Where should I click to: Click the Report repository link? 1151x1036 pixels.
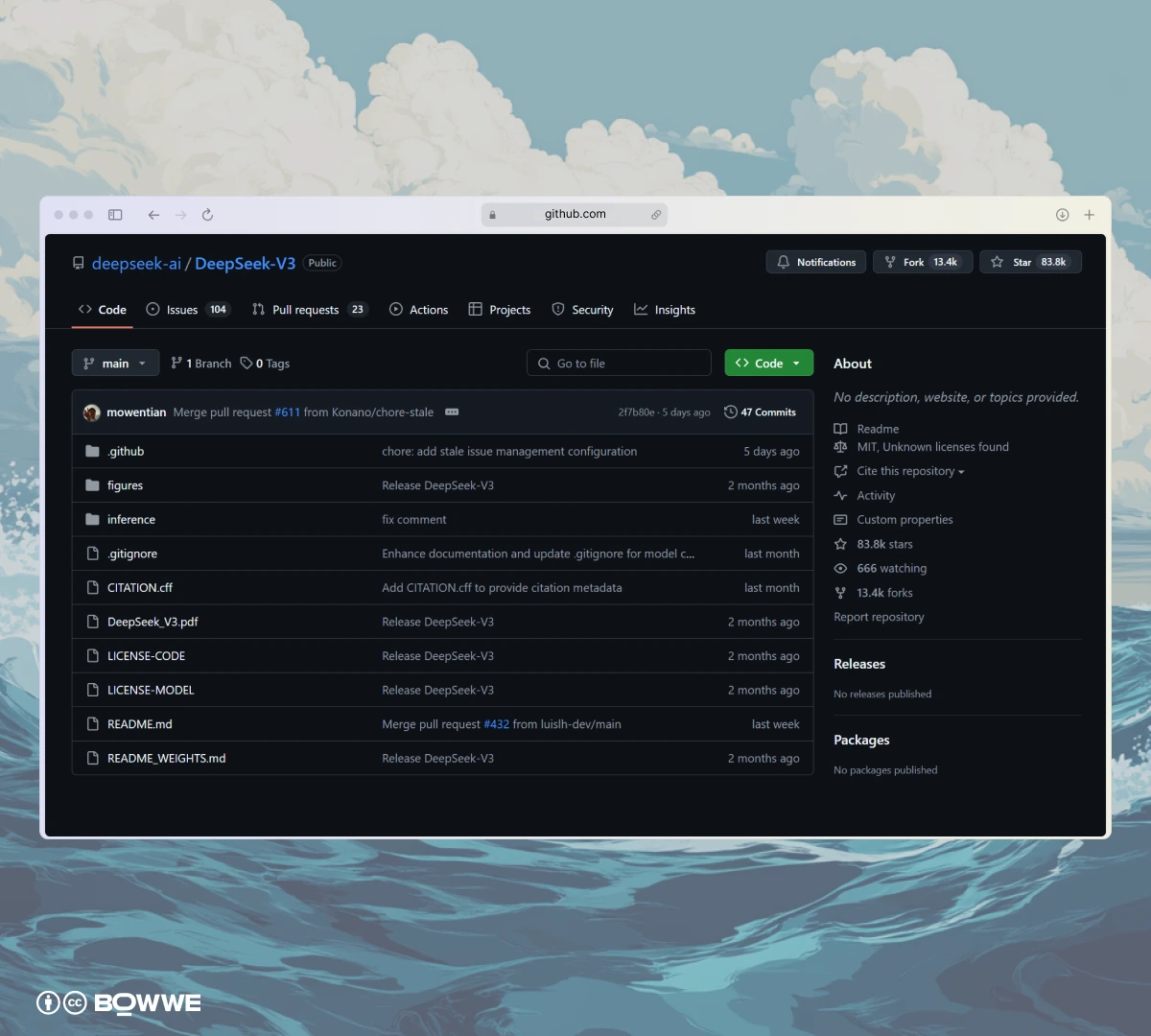(x=879, y=617)
